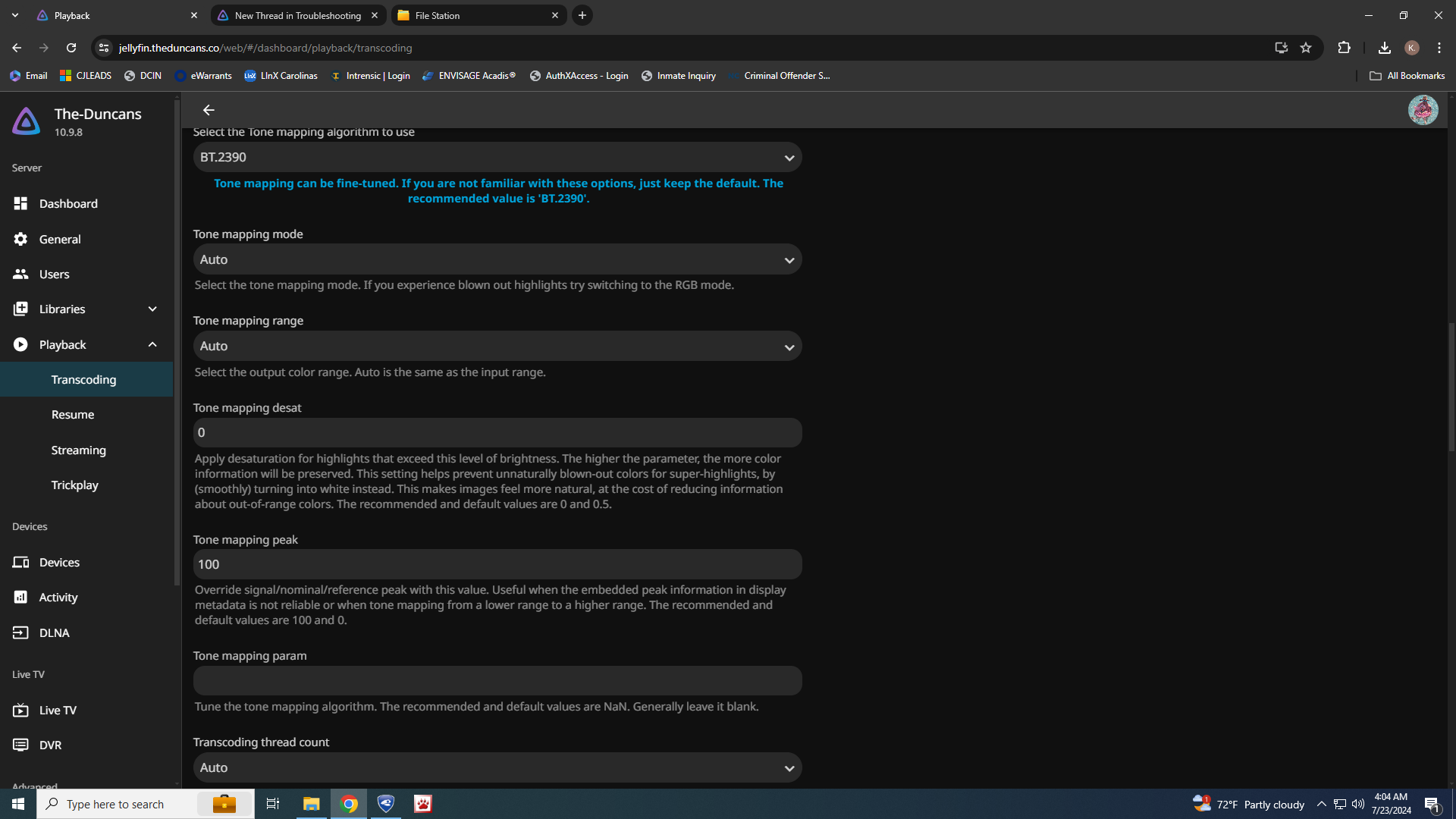Open General settings gear icon
Image resolution: width=1456 pixels, height=819 pixels.
20,239
